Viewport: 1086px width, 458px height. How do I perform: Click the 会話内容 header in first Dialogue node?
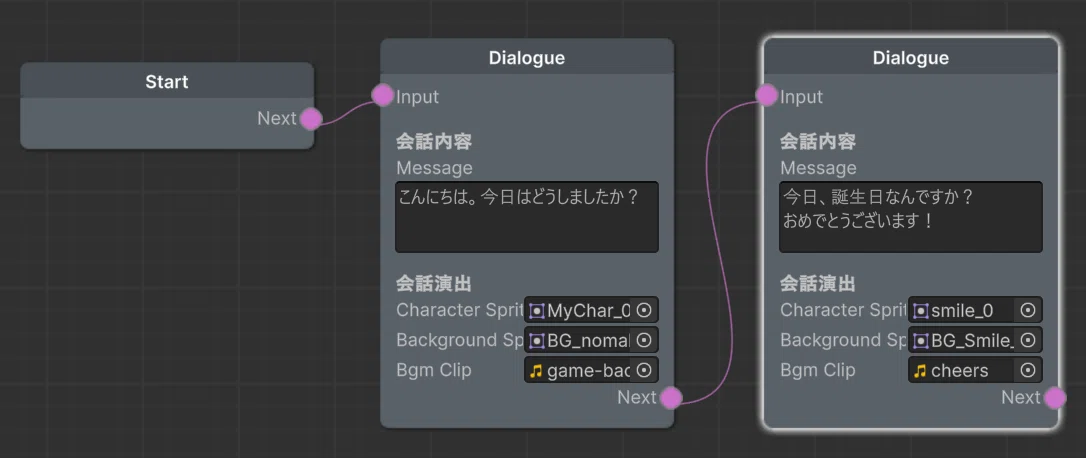[x=434, y=142]
